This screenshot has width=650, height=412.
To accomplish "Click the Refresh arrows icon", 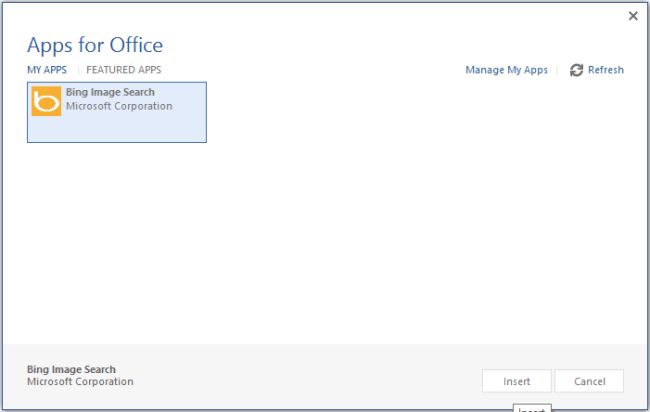I will pos(576,70).
